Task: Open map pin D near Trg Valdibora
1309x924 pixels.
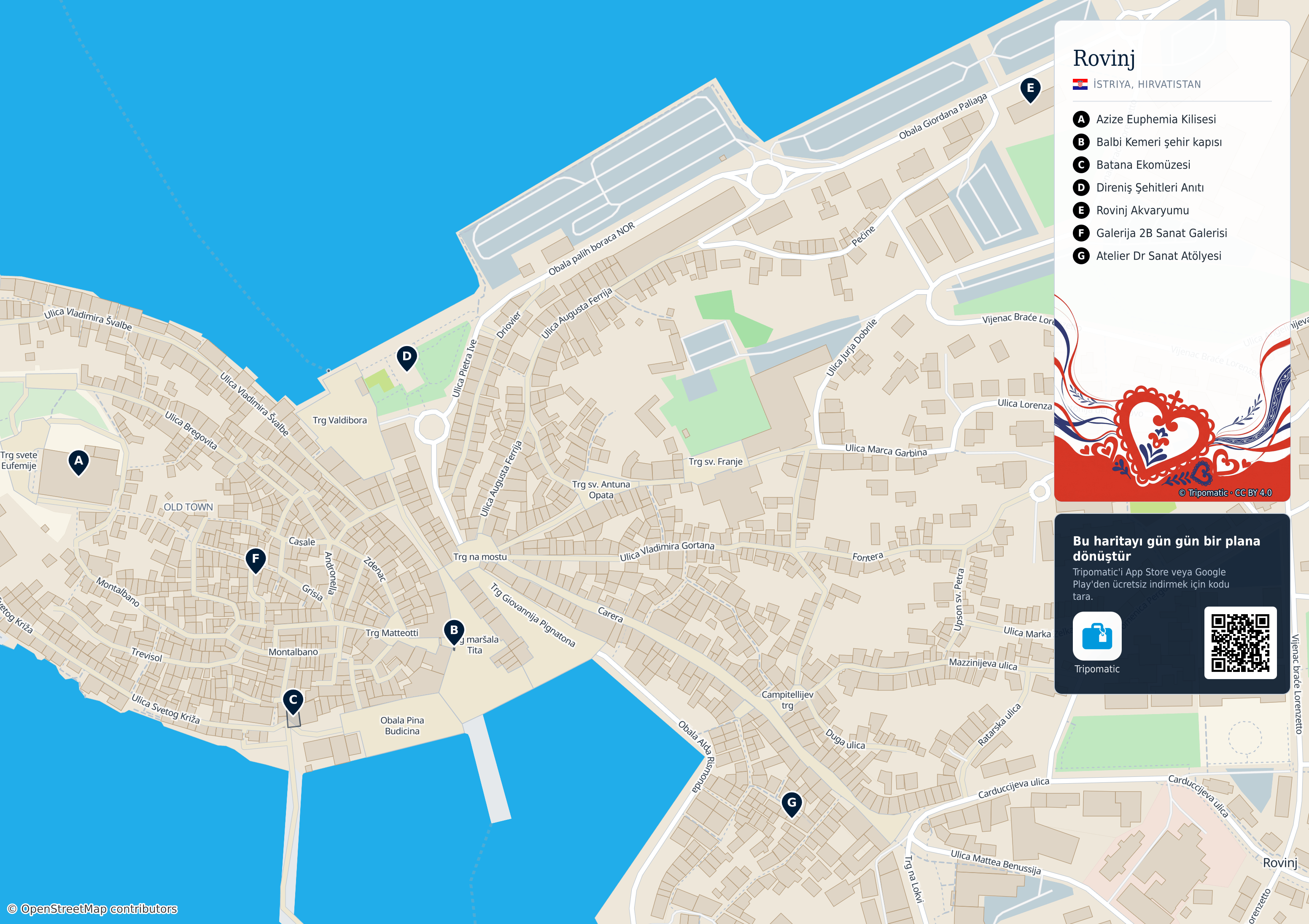Action: (407, 358)
